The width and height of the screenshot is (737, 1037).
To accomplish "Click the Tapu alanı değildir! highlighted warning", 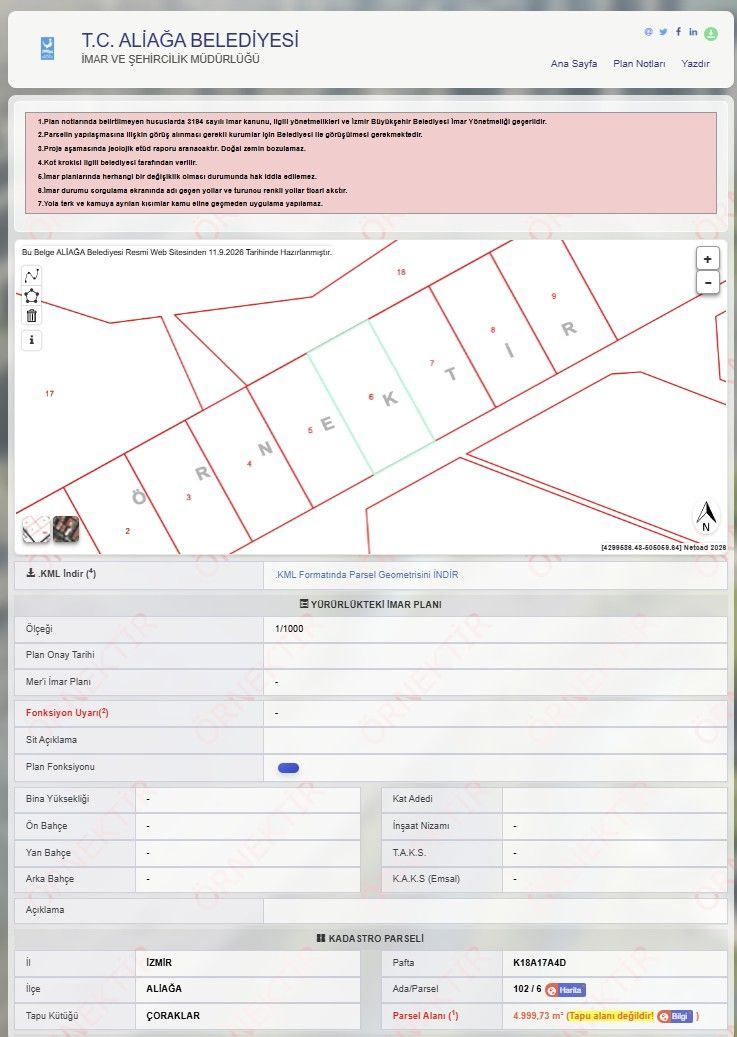I will pos(611,1016).
